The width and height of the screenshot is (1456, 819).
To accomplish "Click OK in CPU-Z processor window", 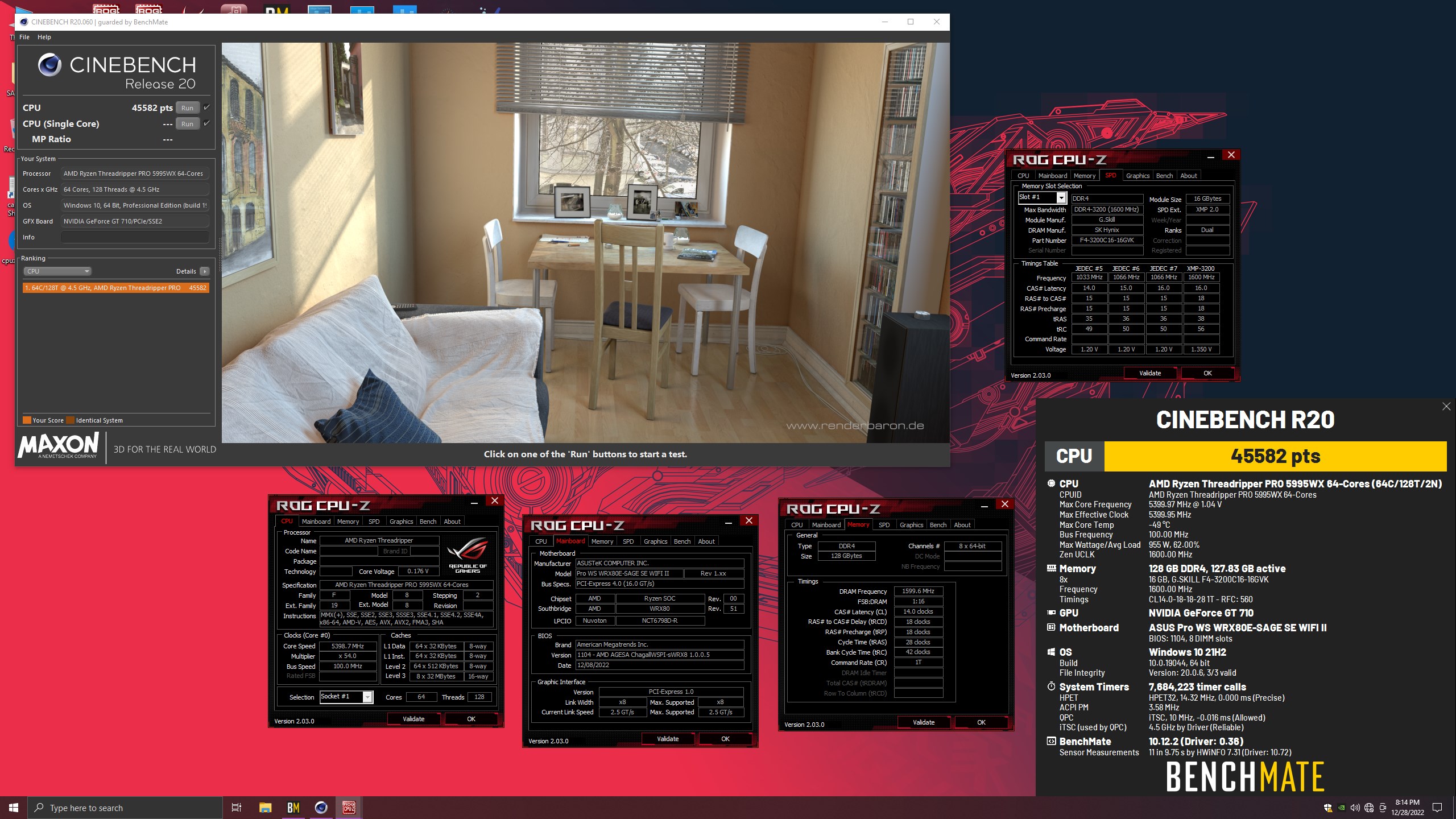I will pyautogui.click(x=471, y=719).
